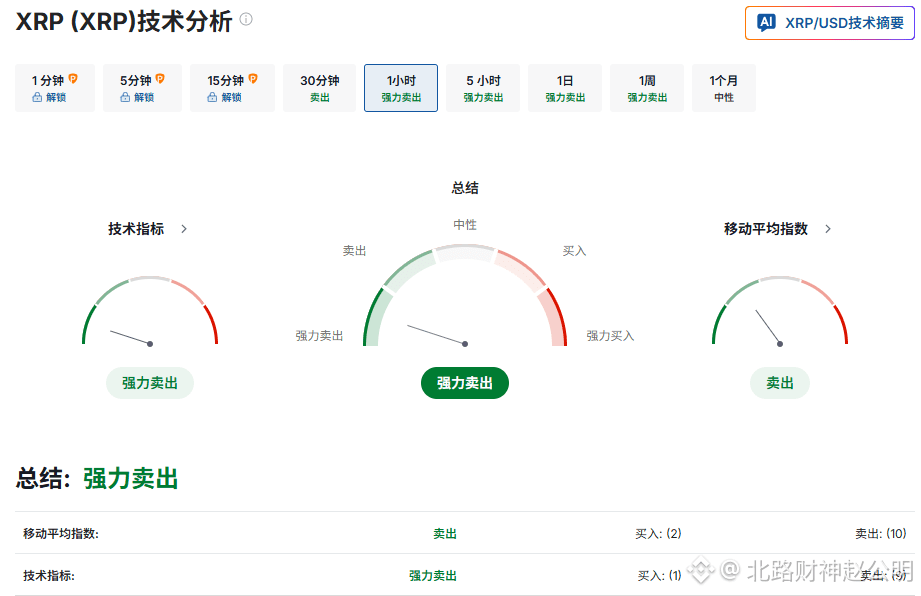Viewport: 921px width, 596px height.
Task: Click the AI chat icon in XRP/USD技术摘要 button
Action: pos(766,23)
